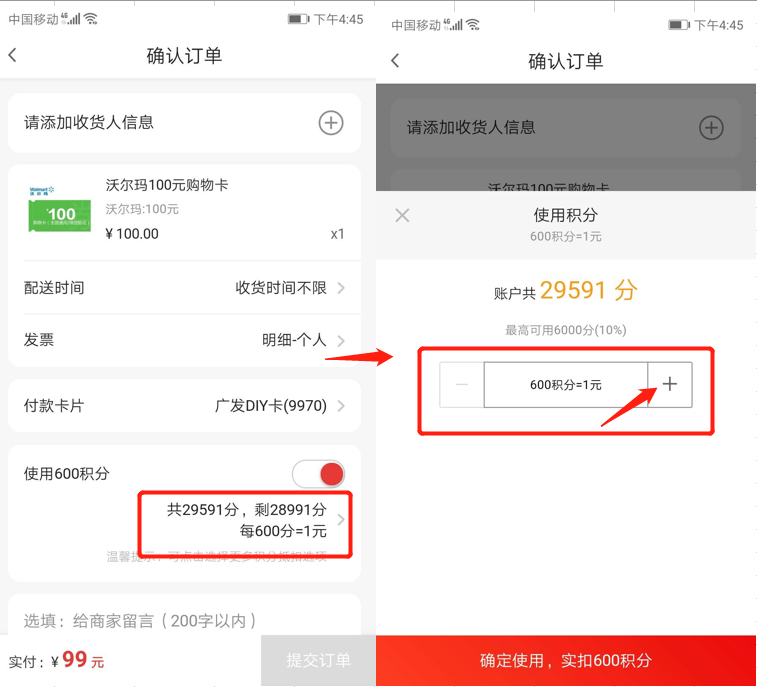This screenshot has height=687, width=757.
Task: Toggle the 使用600积分 switch
Action: pos(318,474)
